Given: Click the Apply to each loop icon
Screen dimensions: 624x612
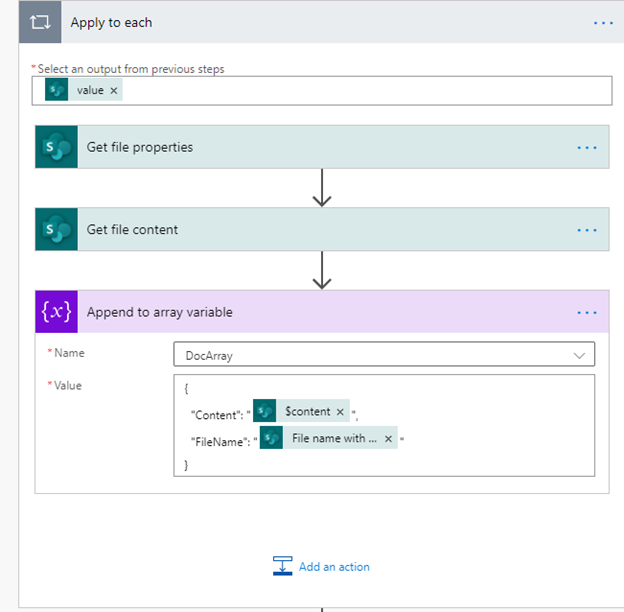Looking at the screenshot, I should [x=40, y=22].
